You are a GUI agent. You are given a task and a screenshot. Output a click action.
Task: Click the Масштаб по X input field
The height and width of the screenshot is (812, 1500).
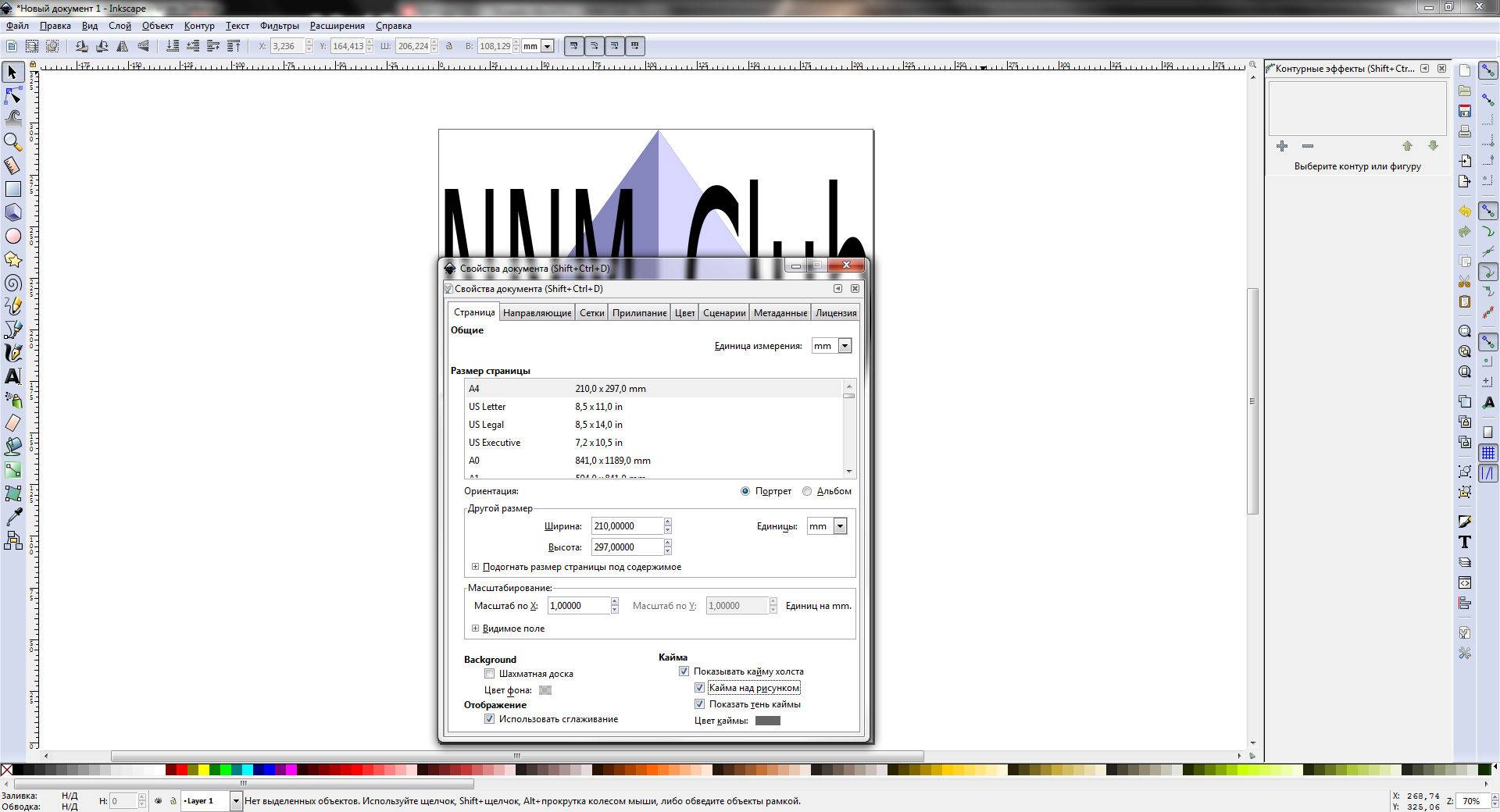point(579,606)
